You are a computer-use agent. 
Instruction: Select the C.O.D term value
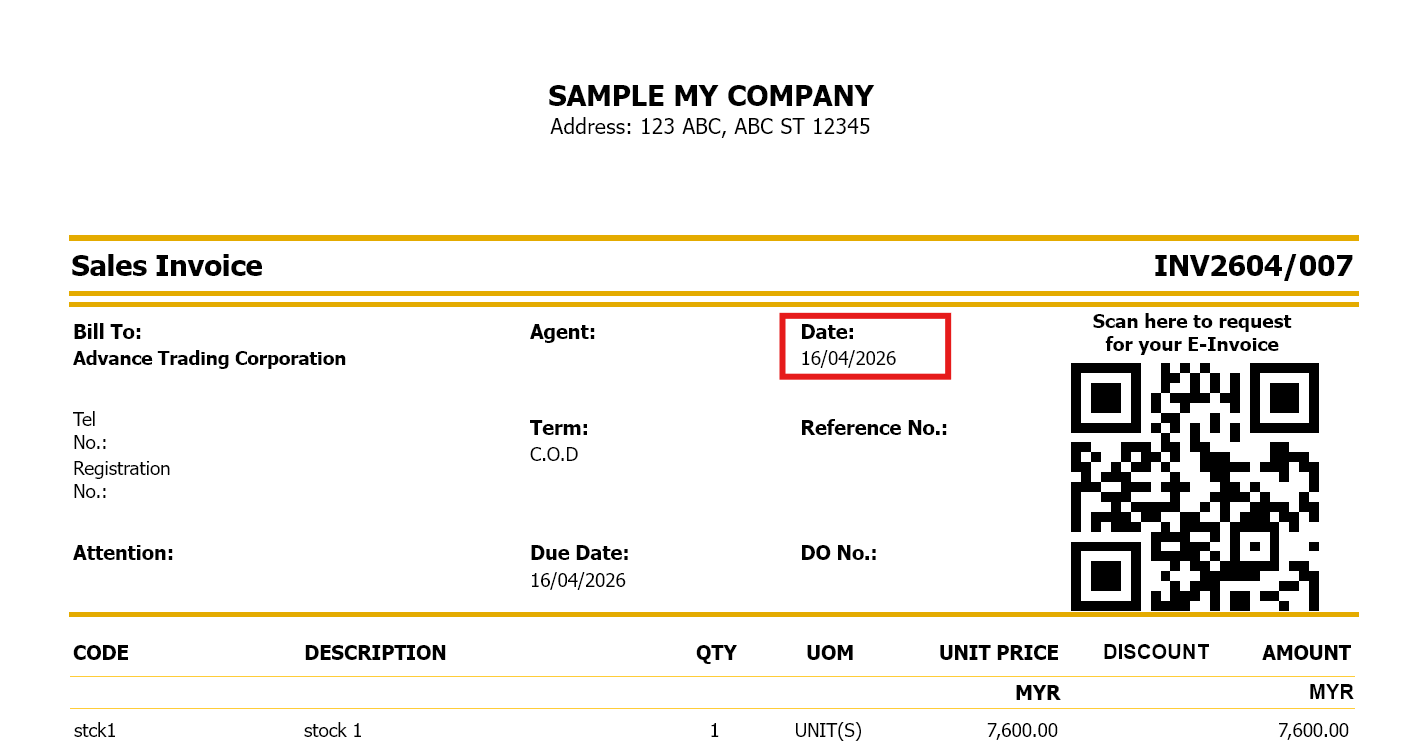click(x=554, y=455)
